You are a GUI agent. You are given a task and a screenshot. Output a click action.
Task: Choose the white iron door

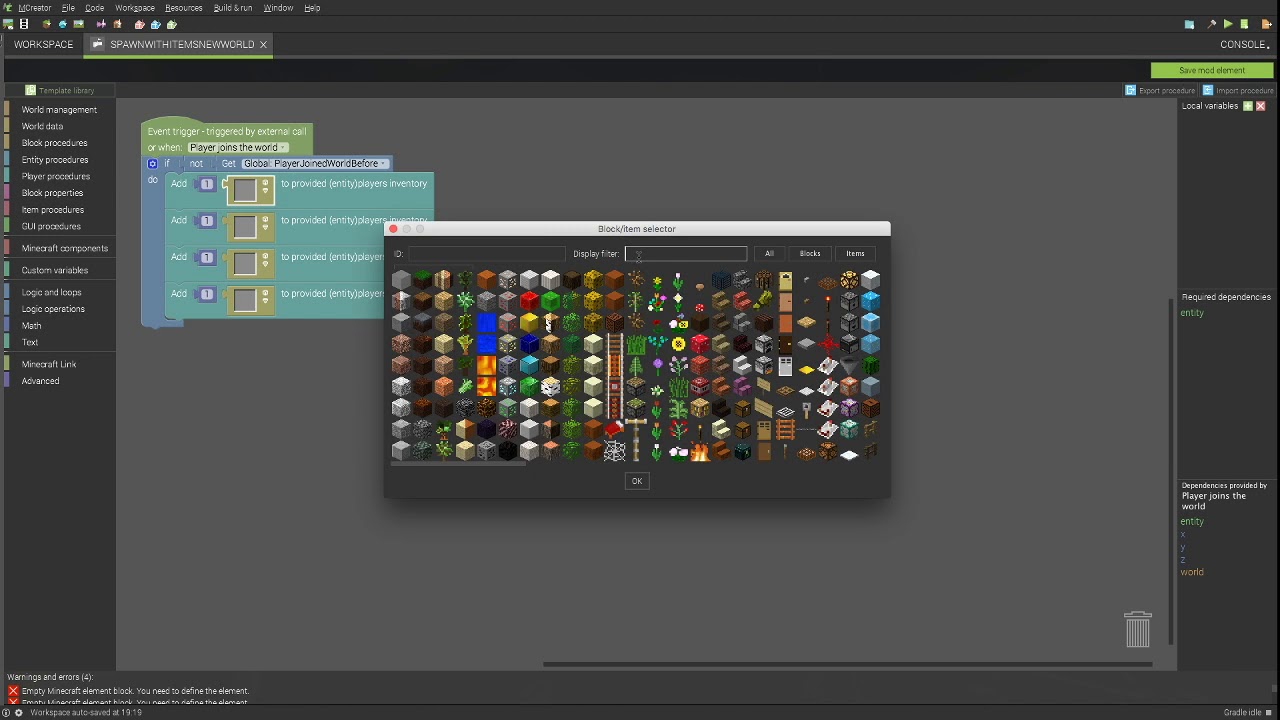[785, 366]
